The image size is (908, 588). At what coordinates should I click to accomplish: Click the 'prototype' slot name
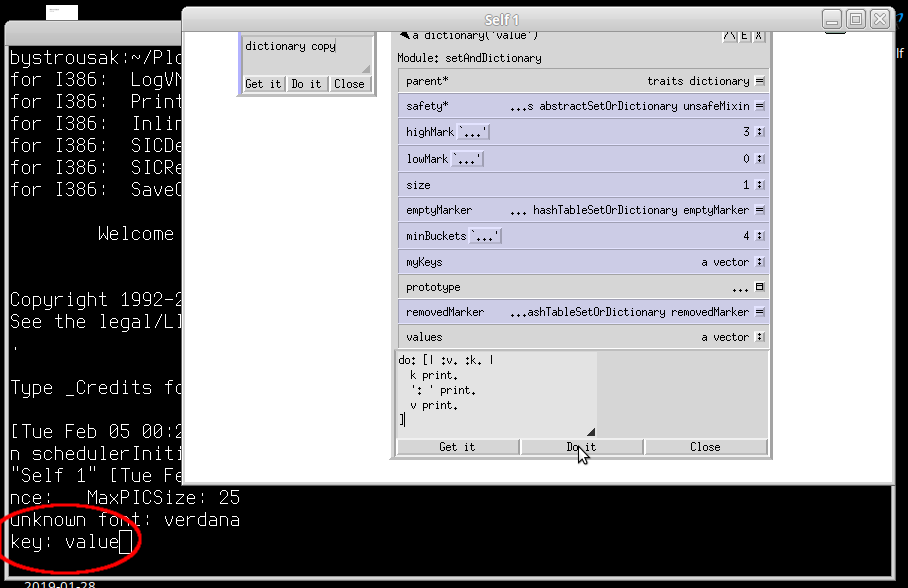433,287
